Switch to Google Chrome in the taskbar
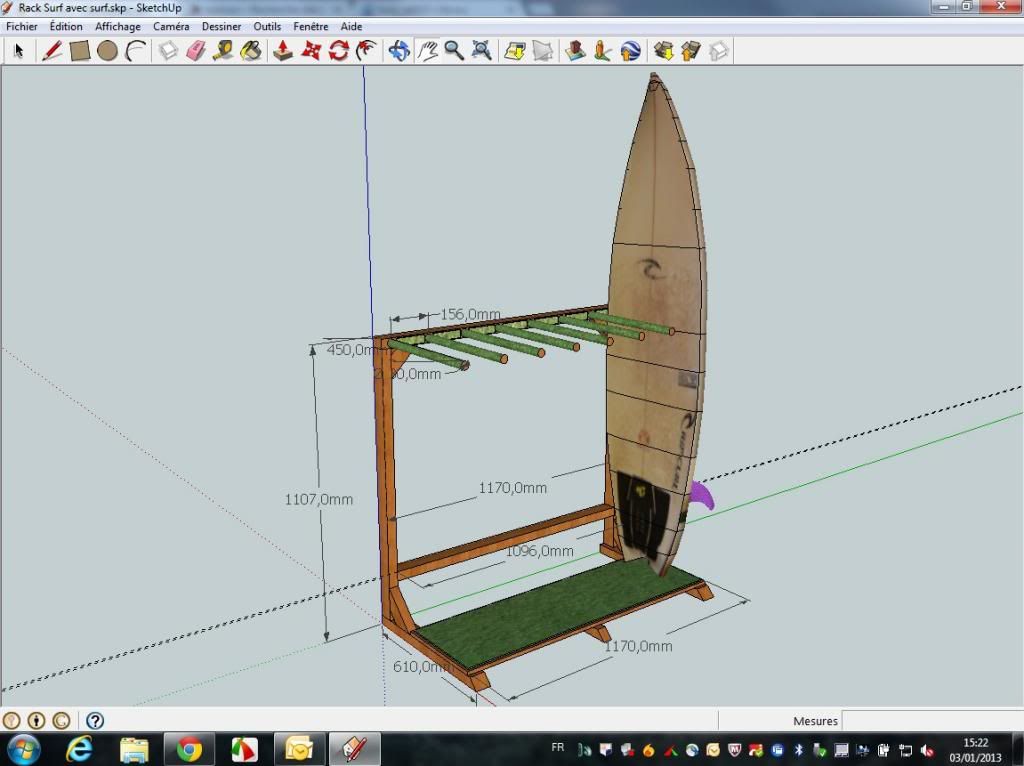1024x766 pixels. pyautogui.click(x=189, y=749)
